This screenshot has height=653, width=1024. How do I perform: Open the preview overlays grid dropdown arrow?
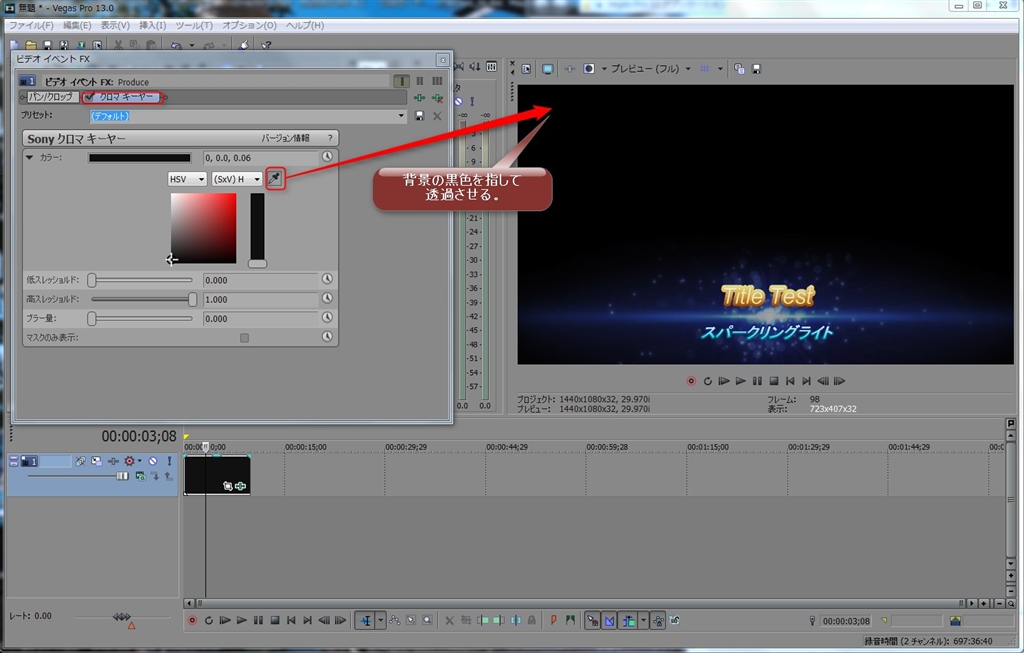point(720,69)
